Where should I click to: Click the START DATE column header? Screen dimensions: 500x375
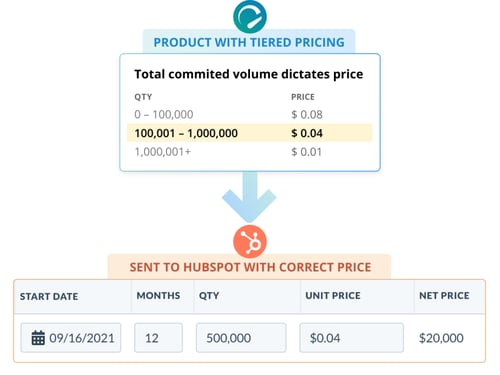click(x=49, y=296)
